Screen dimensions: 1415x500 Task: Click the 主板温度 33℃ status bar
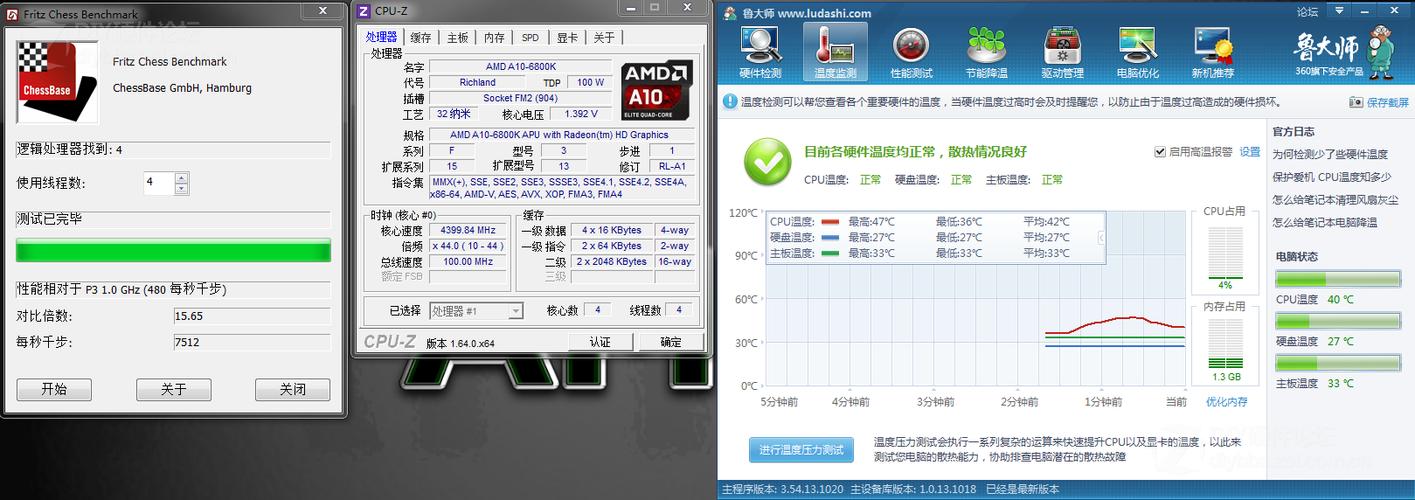1337,362
